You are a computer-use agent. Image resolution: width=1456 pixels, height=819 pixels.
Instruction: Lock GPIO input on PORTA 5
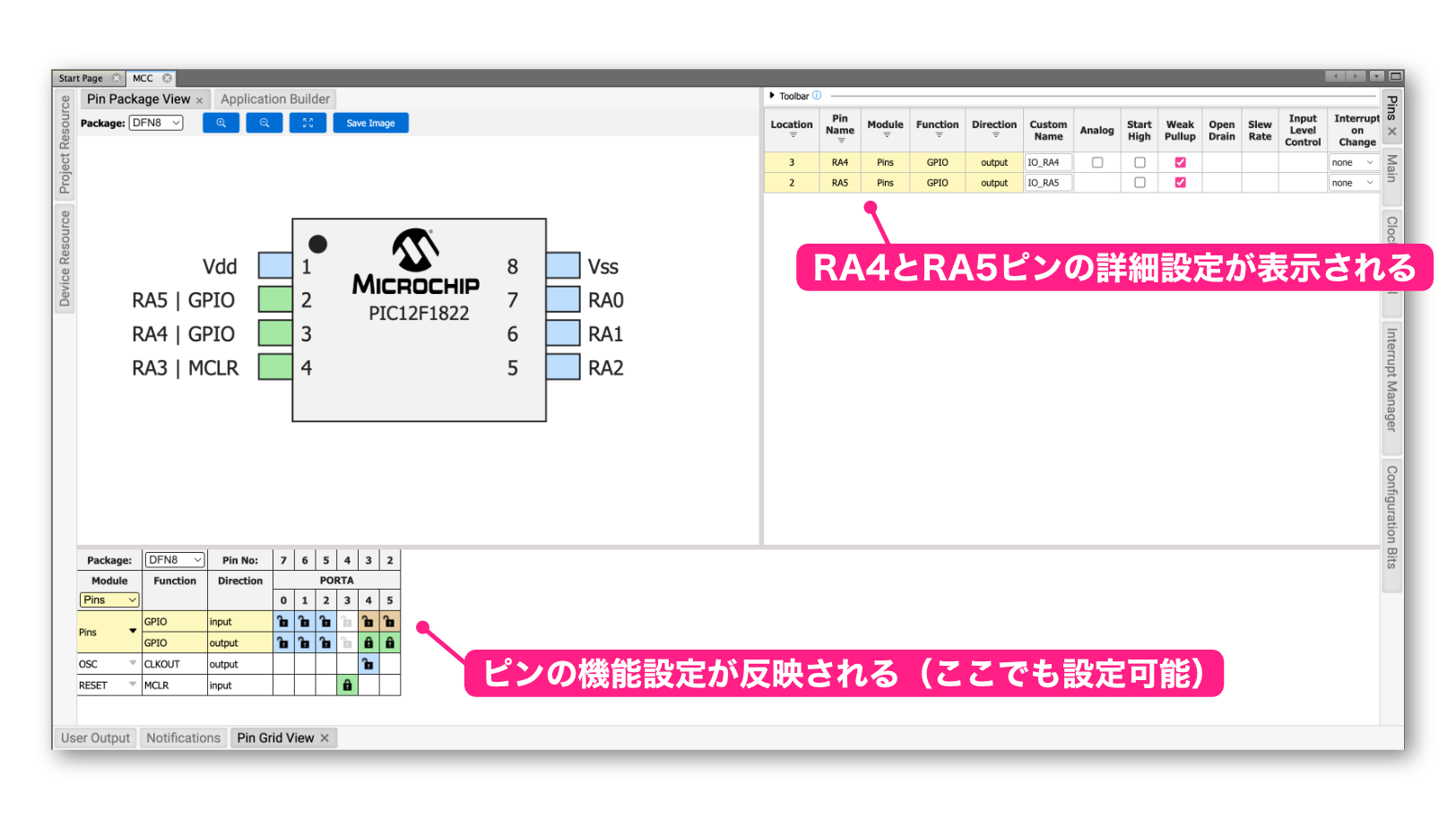pos(390,621)
